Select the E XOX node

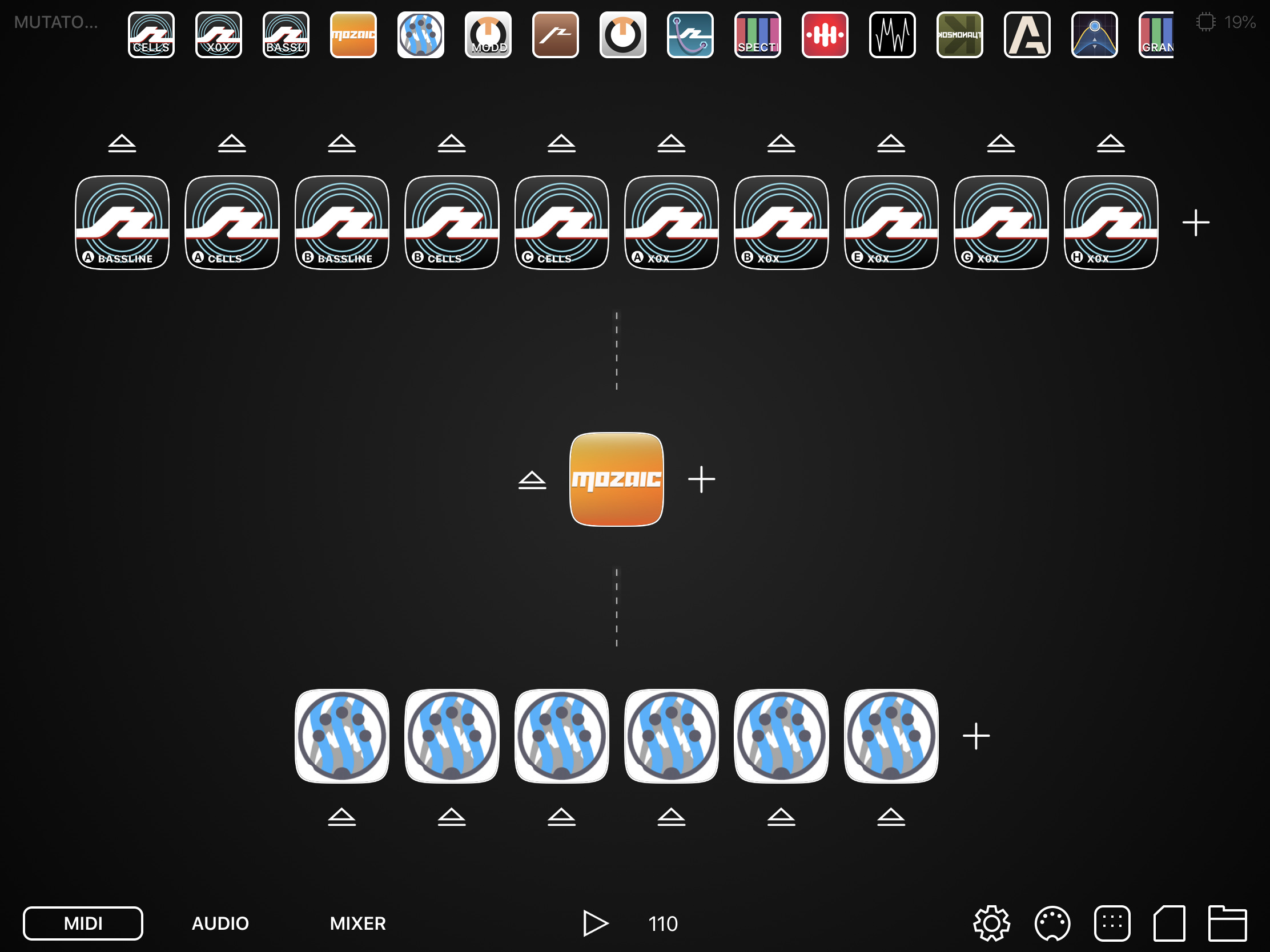[891, 223]
